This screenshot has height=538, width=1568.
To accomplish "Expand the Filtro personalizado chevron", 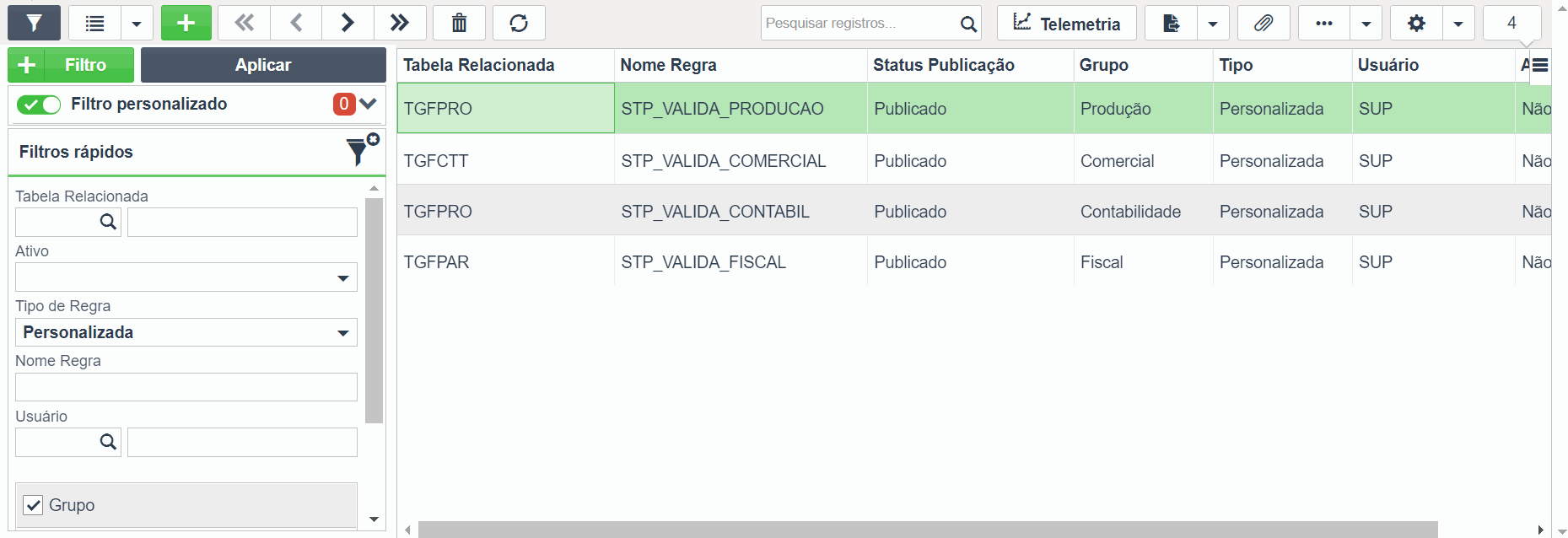I will click(x=368, y=104).
